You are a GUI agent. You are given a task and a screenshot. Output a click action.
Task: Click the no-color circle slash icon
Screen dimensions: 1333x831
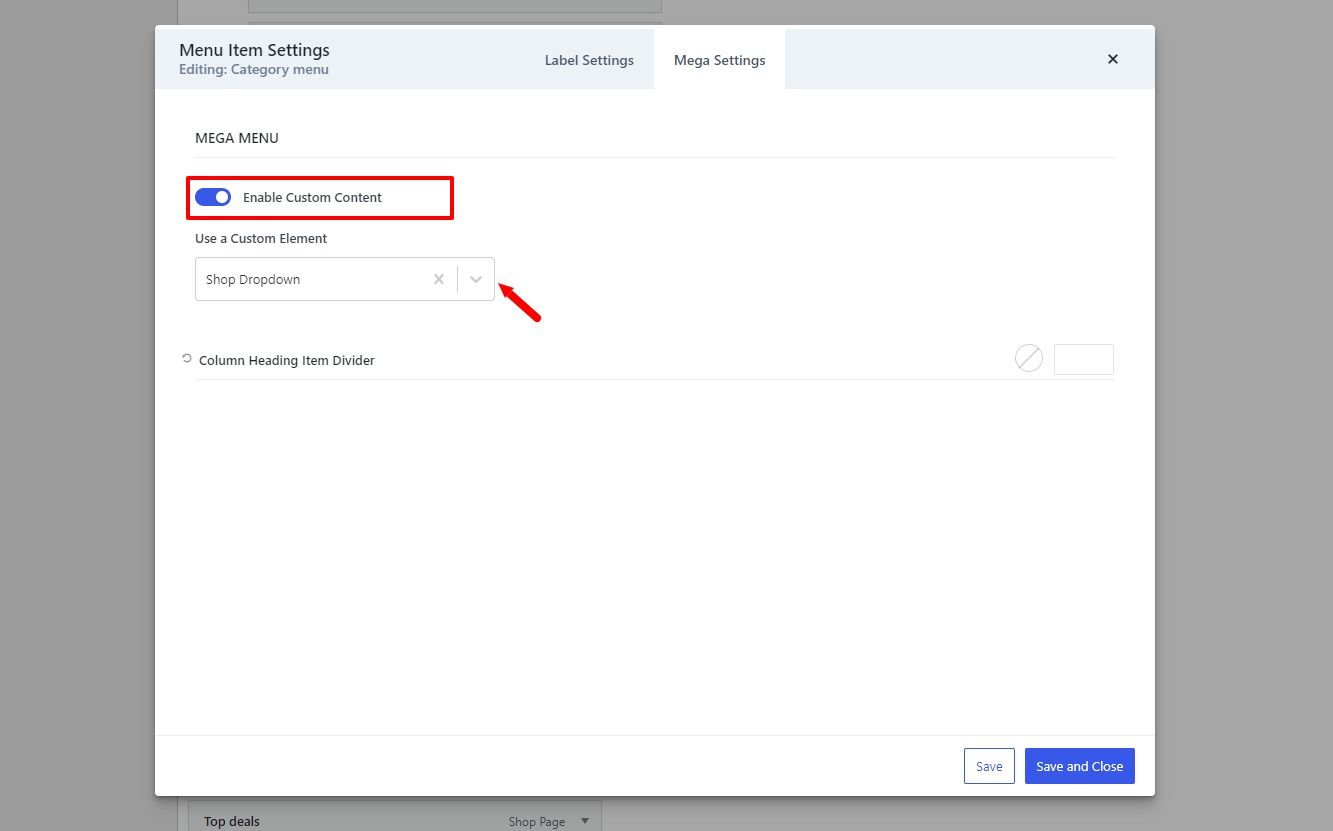point(1029,358)
